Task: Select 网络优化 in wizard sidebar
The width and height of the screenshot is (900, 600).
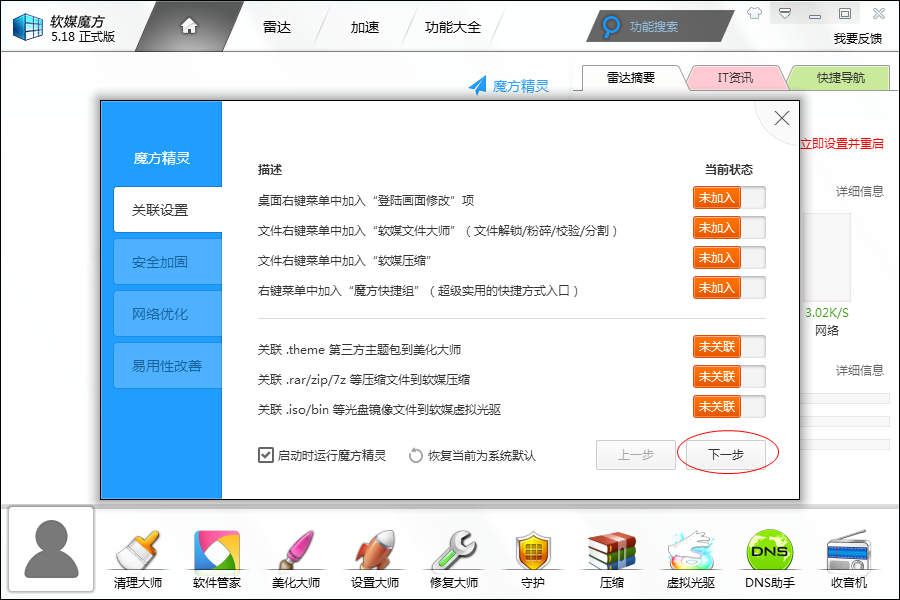Action: 168,313
